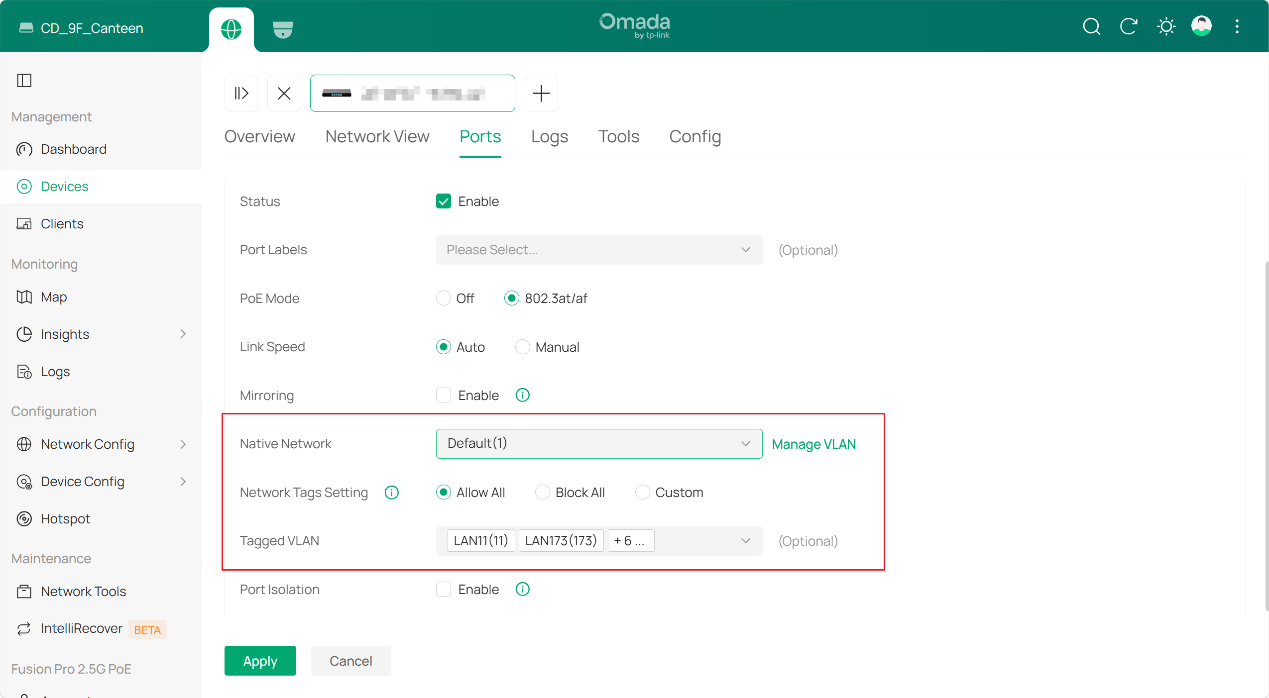
Task: Open the global network view icon
Action: [231, 29]
